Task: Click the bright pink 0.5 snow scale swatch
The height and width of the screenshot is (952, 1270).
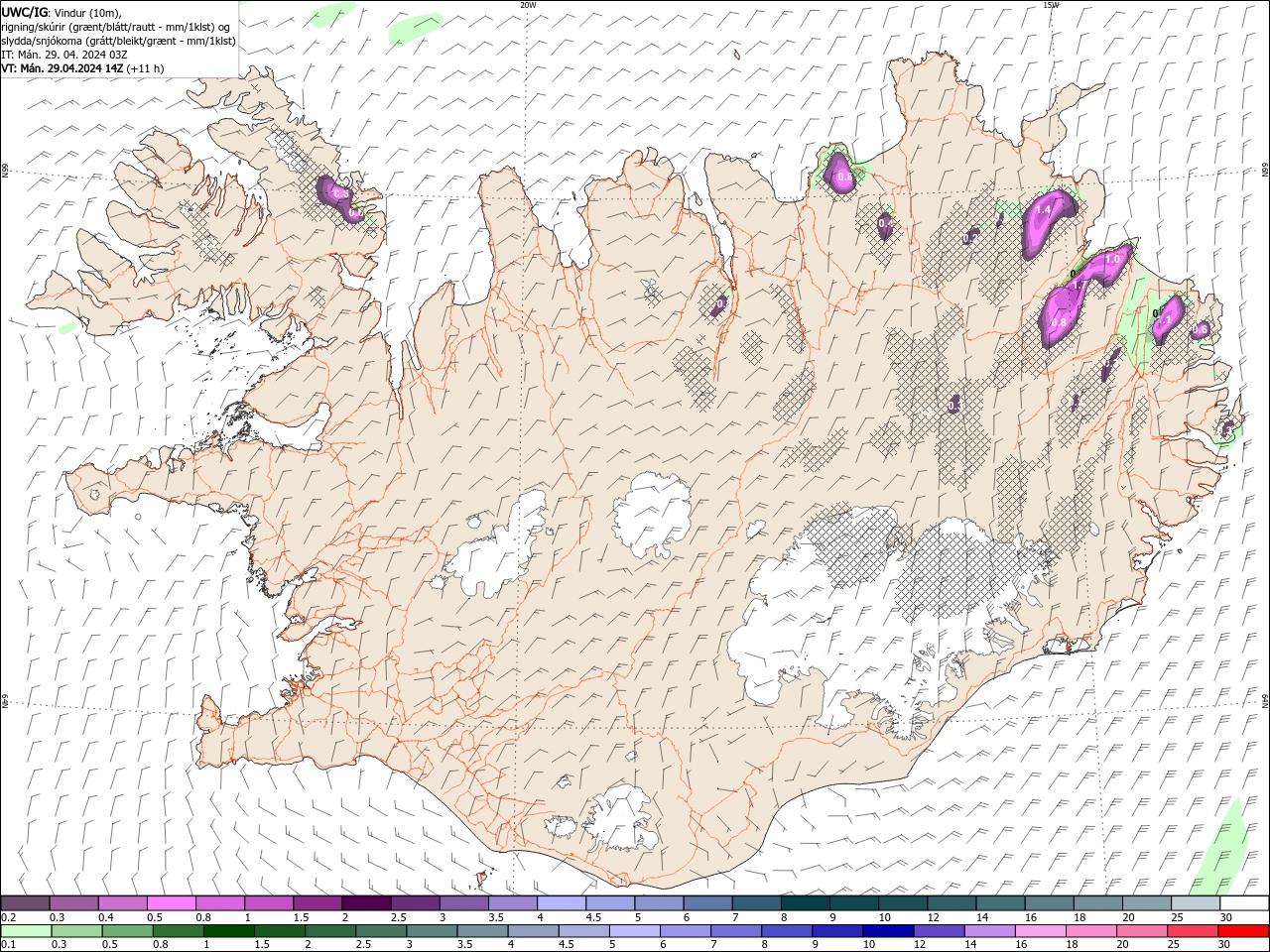Action: (x=171, y=902)
